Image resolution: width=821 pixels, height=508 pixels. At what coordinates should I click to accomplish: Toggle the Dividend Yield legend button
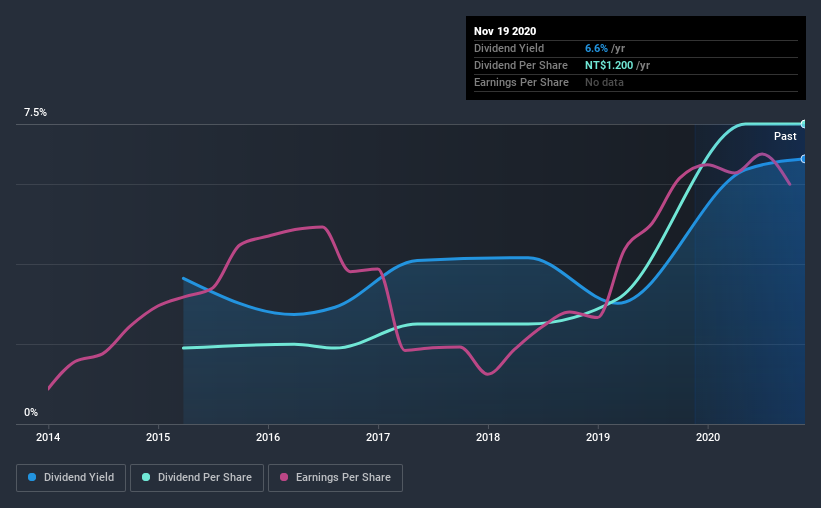click(71, 478)
